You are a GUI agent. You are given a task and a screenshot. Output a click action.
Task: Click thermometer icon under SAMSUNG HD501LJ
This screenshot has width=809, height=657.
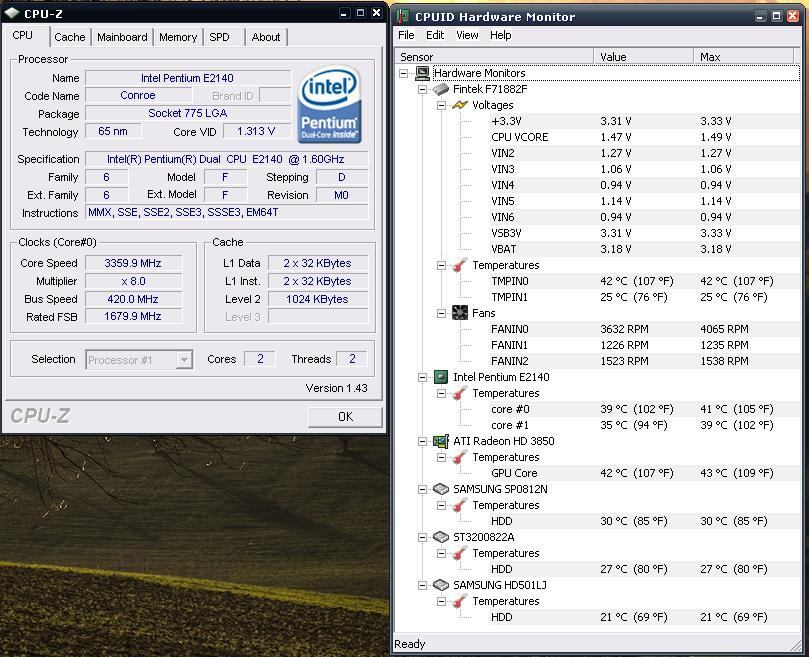click(x=460, y=601)
